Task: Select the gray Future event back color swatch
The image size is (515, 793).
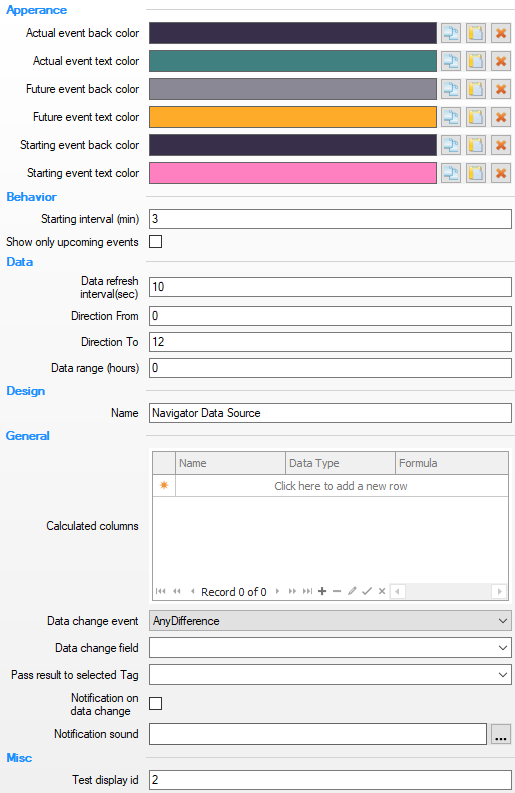Action: [x=293, y=89]
